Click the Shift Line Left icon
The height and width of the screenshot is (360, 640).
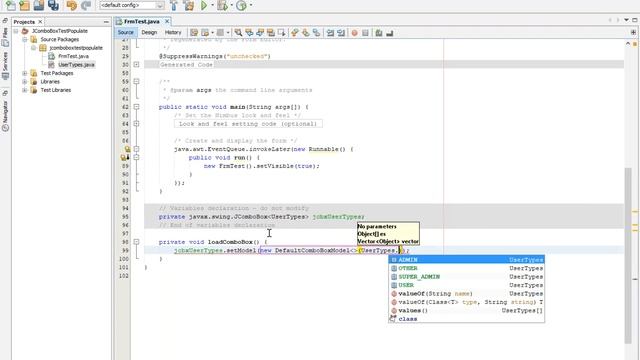[x=330, y=33]
